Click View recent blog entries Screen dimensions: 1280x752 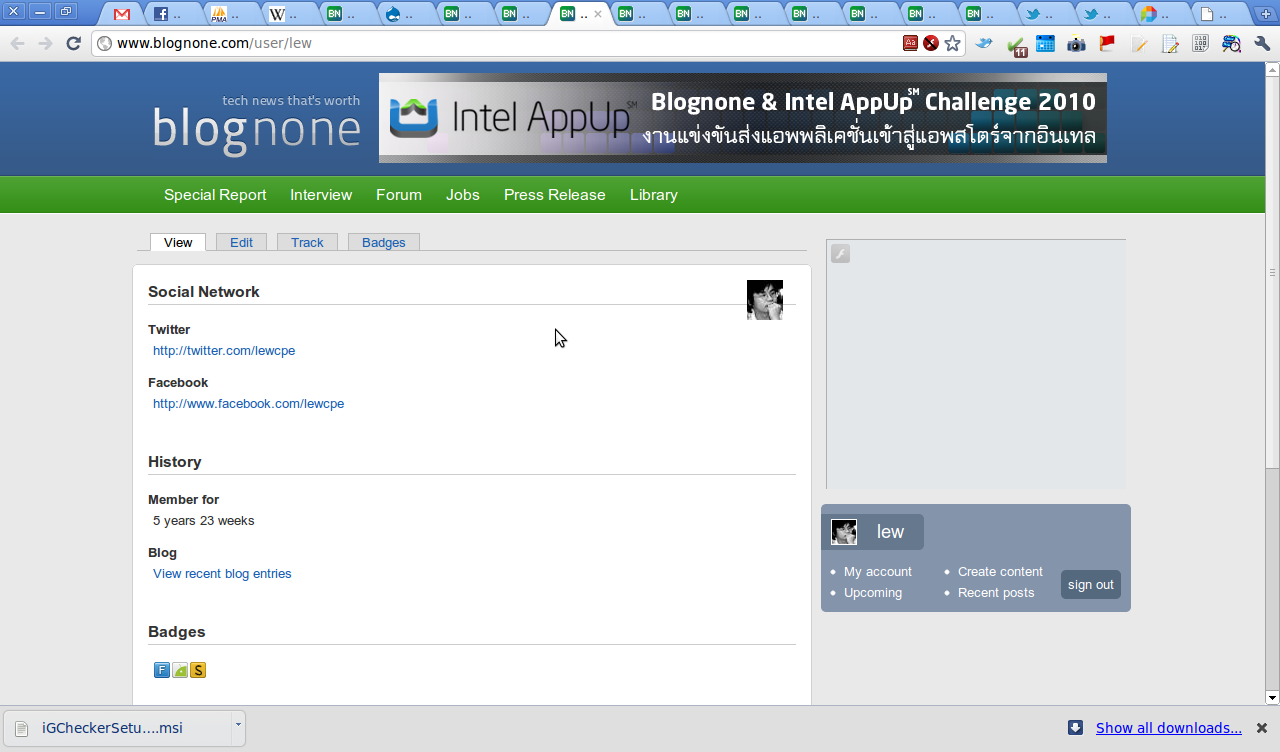pyautogui.click(x=222, y=574)
